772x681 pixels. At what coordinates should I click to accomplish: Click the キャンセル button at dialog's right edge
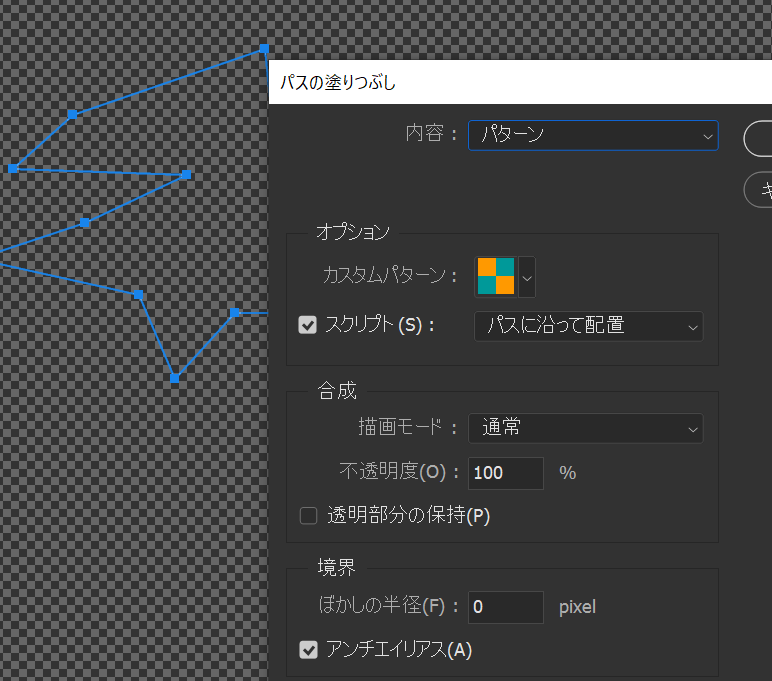click(x=760, y=189)
